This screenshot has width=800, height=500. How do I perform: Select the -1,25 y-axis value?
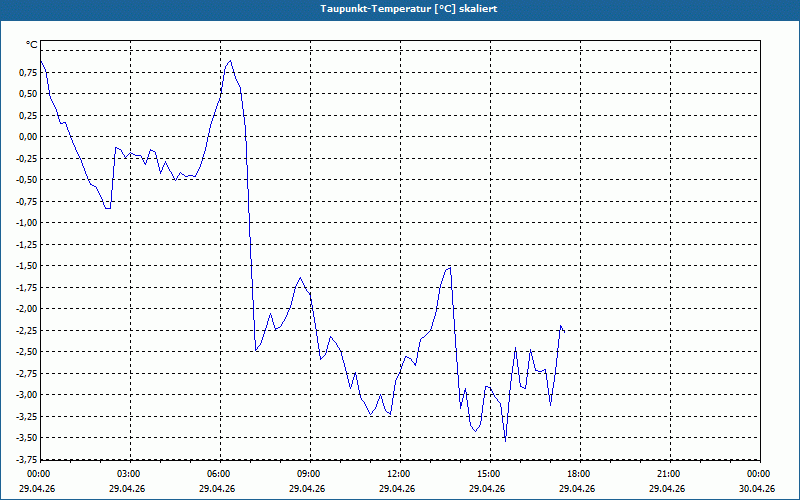click(x=27, y=244)
